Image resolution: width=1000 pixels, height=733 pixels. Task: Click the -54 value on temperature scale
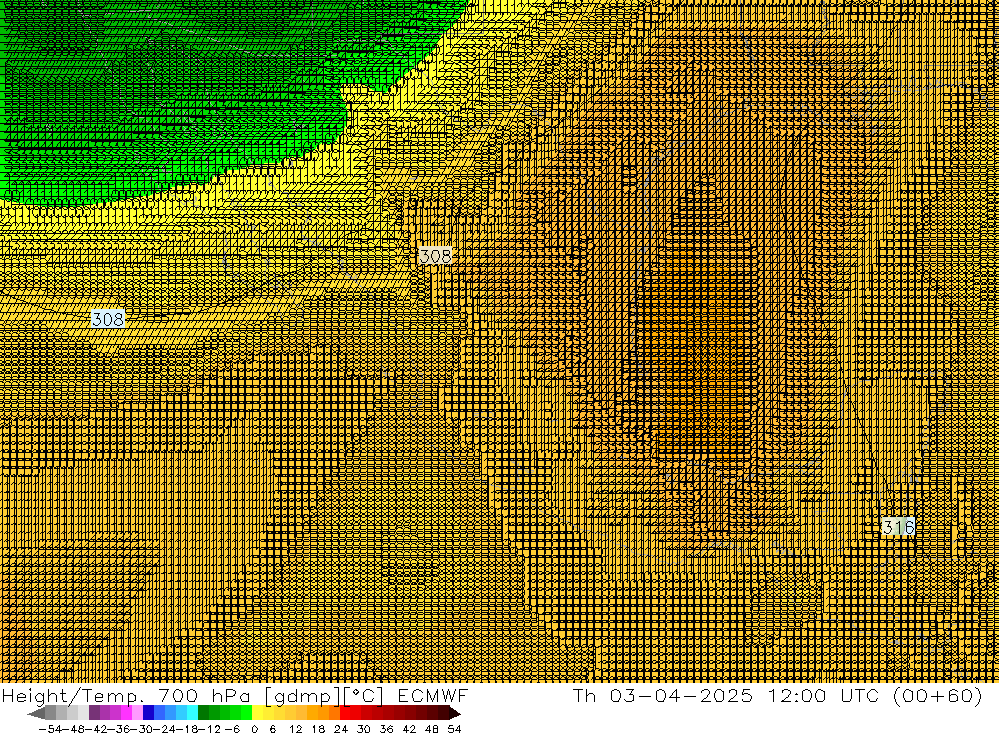pos(50,729)
